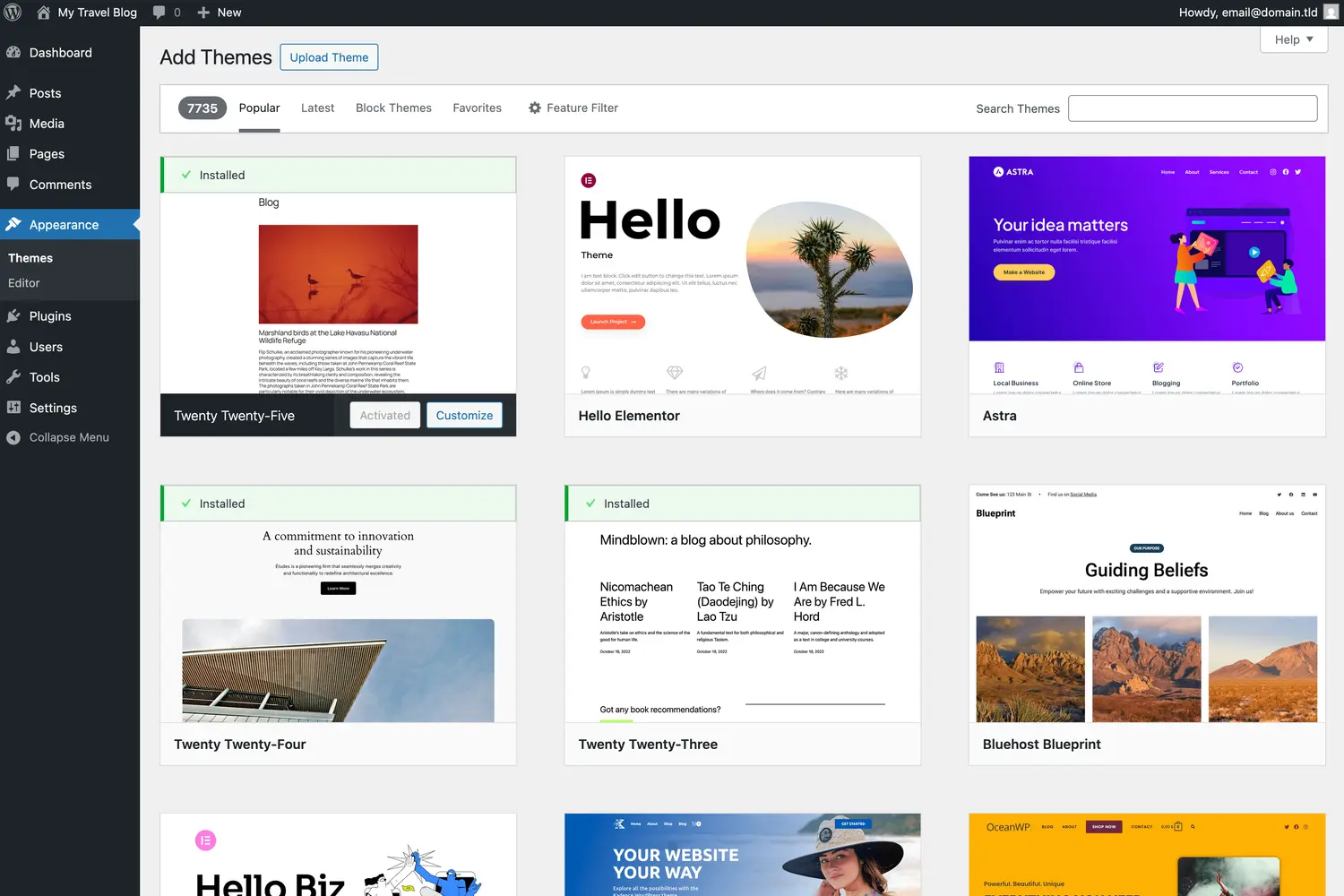Open Twenty Twenty-Three theme thumbnail
The width and height of the screenshot is (1344, 896).
743,622
